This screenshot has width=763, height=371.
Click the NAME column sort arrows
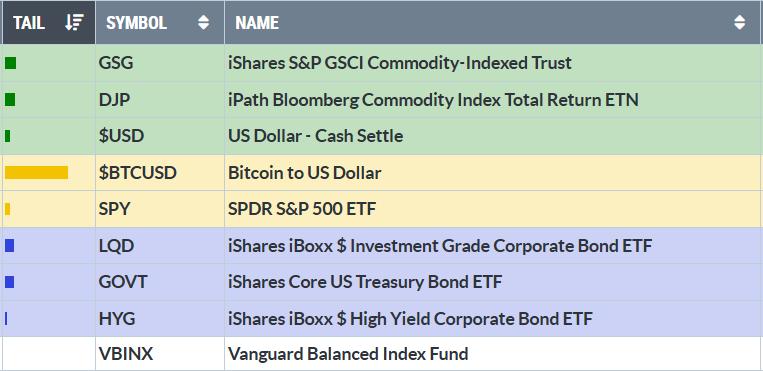click(739, 22)
